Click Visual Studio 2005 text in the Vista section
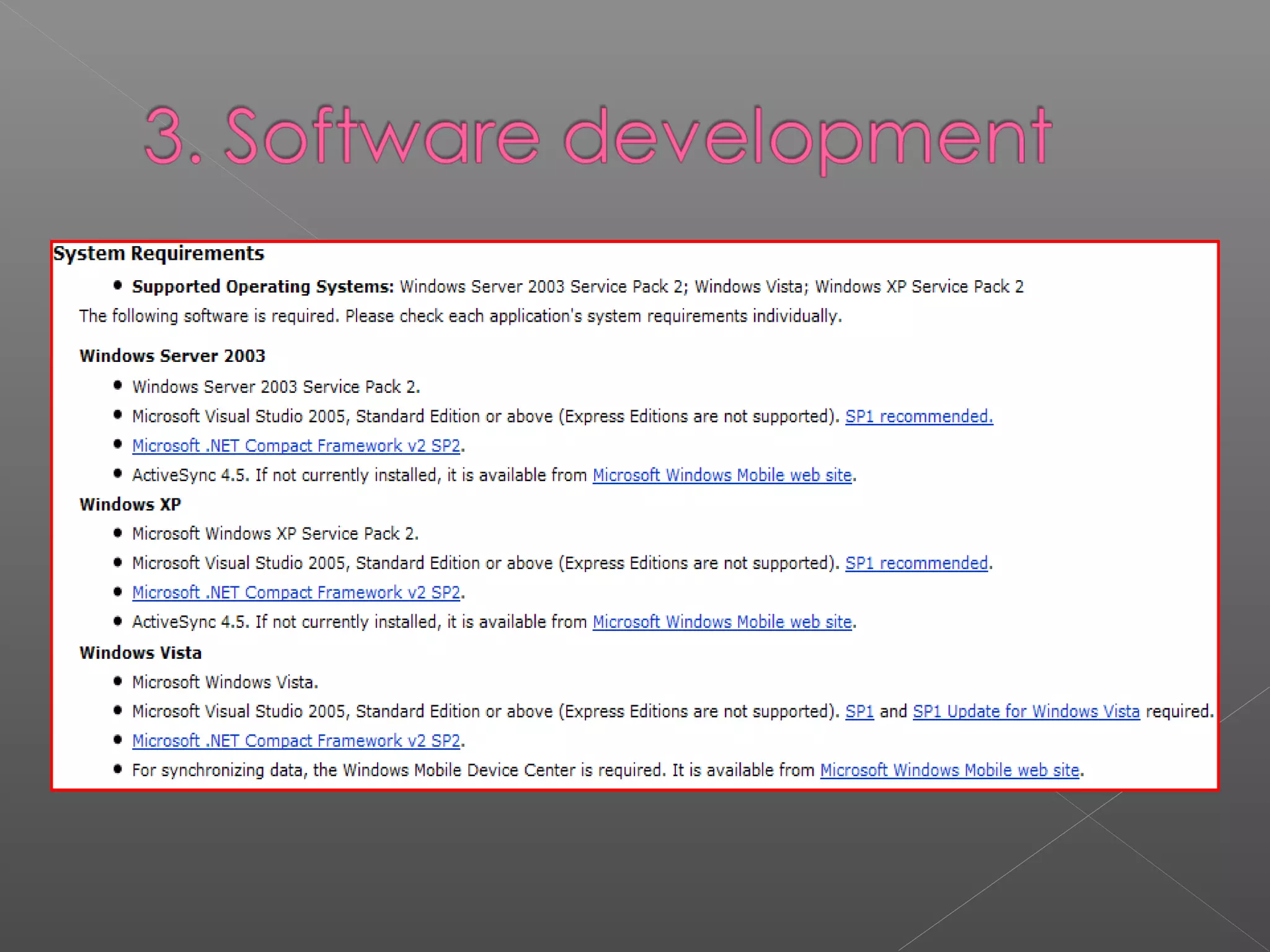 (x=486, y=712)
